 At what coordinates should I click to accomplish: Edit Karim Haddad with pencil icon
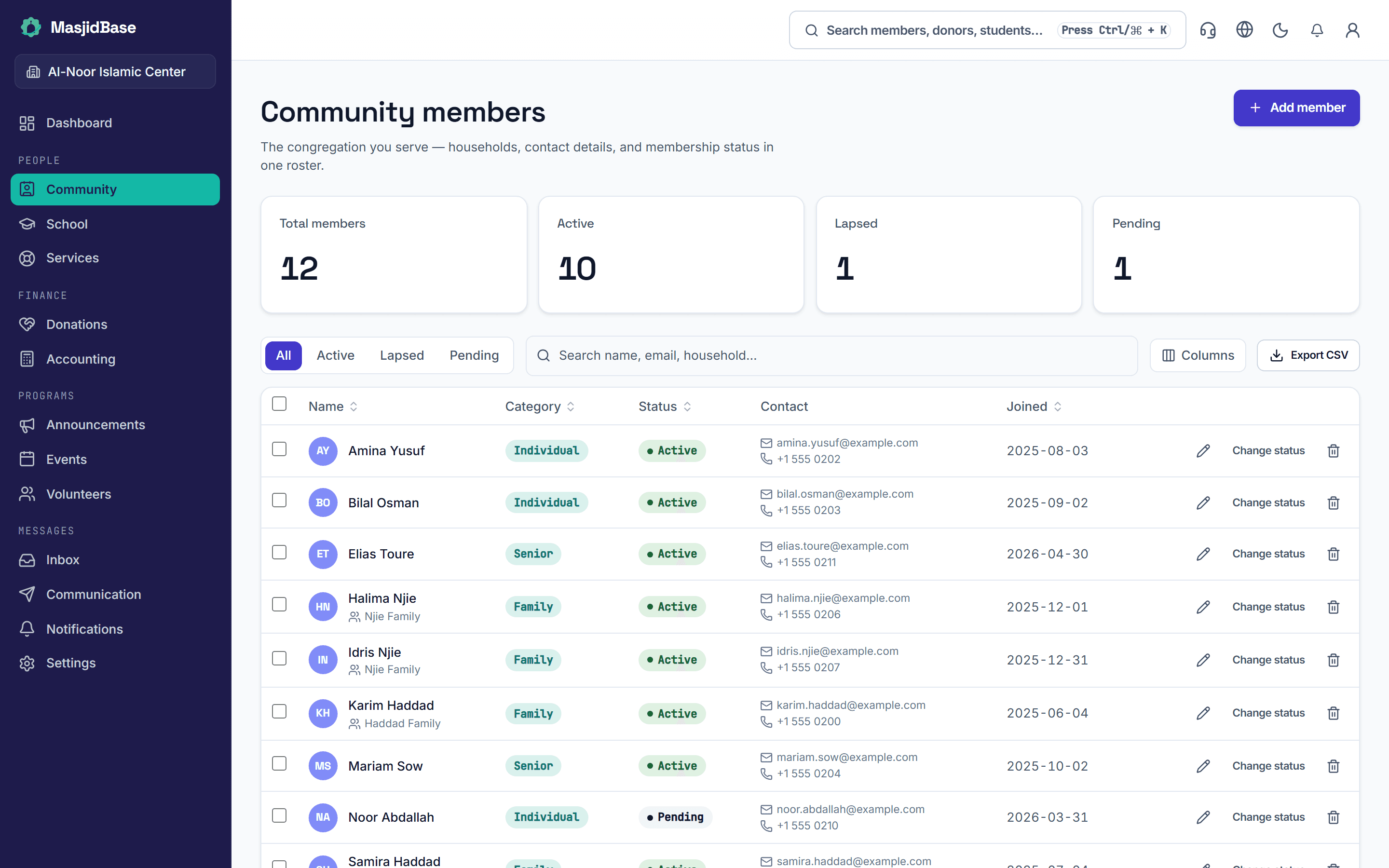pos(1203,713)
